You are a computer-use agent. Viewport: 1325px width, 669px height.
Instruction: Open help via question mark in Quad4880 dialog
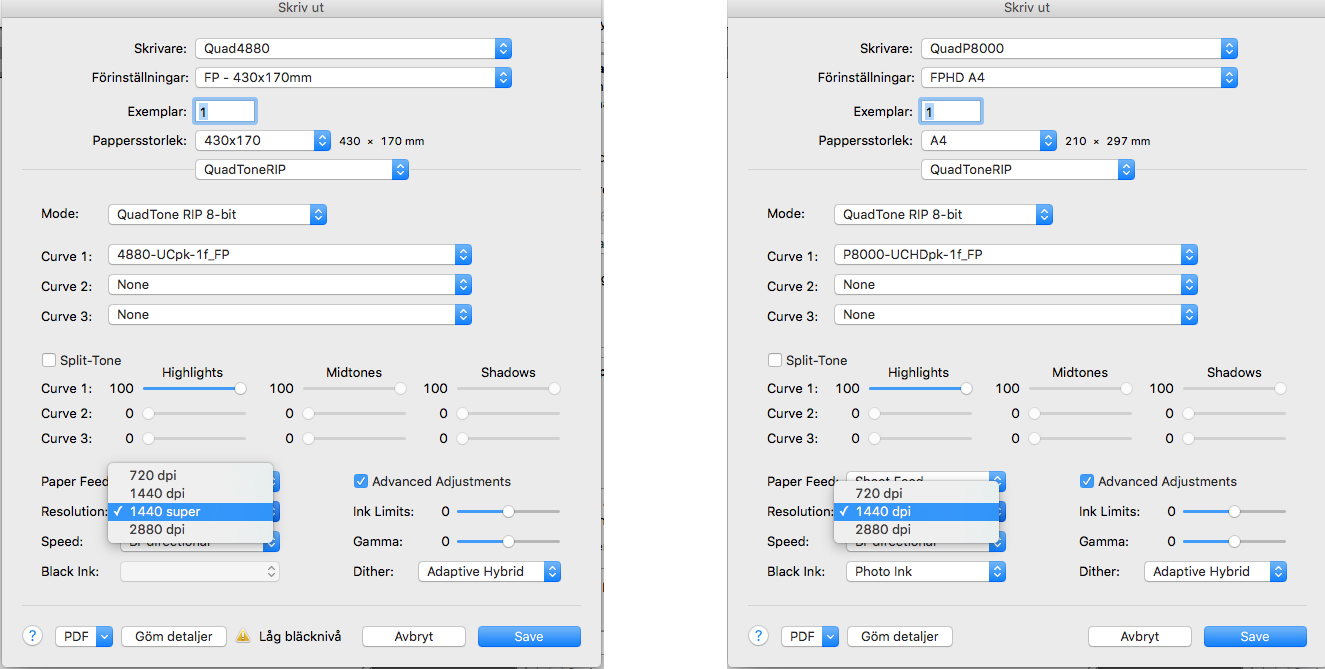click(x=33, y=636)
